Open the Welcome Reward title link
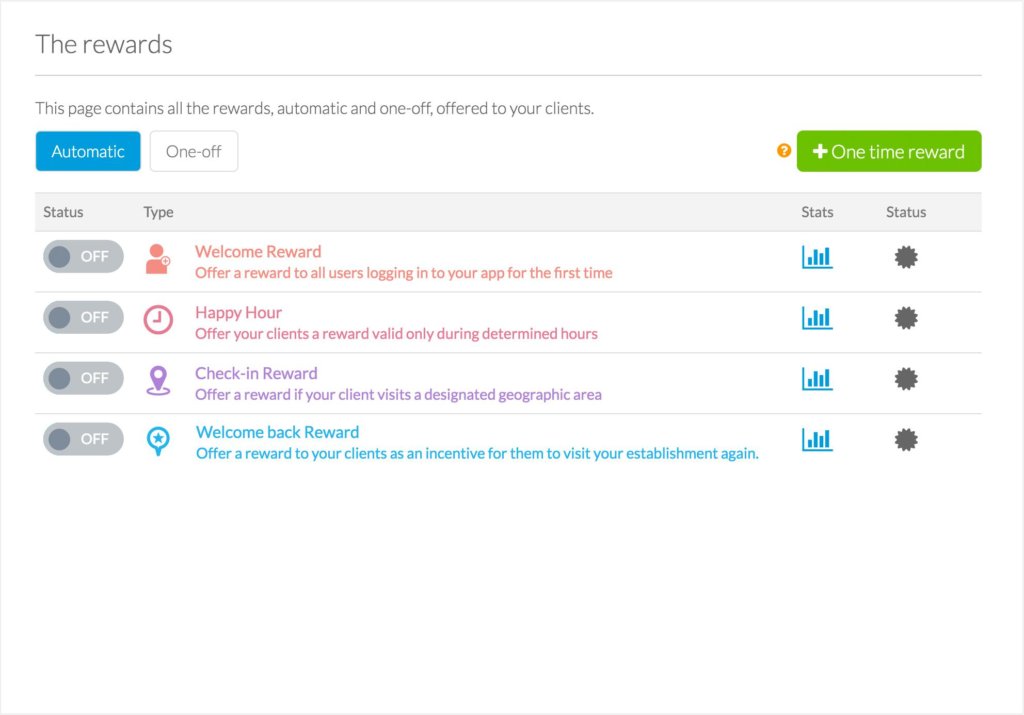 tap(258, 251)
